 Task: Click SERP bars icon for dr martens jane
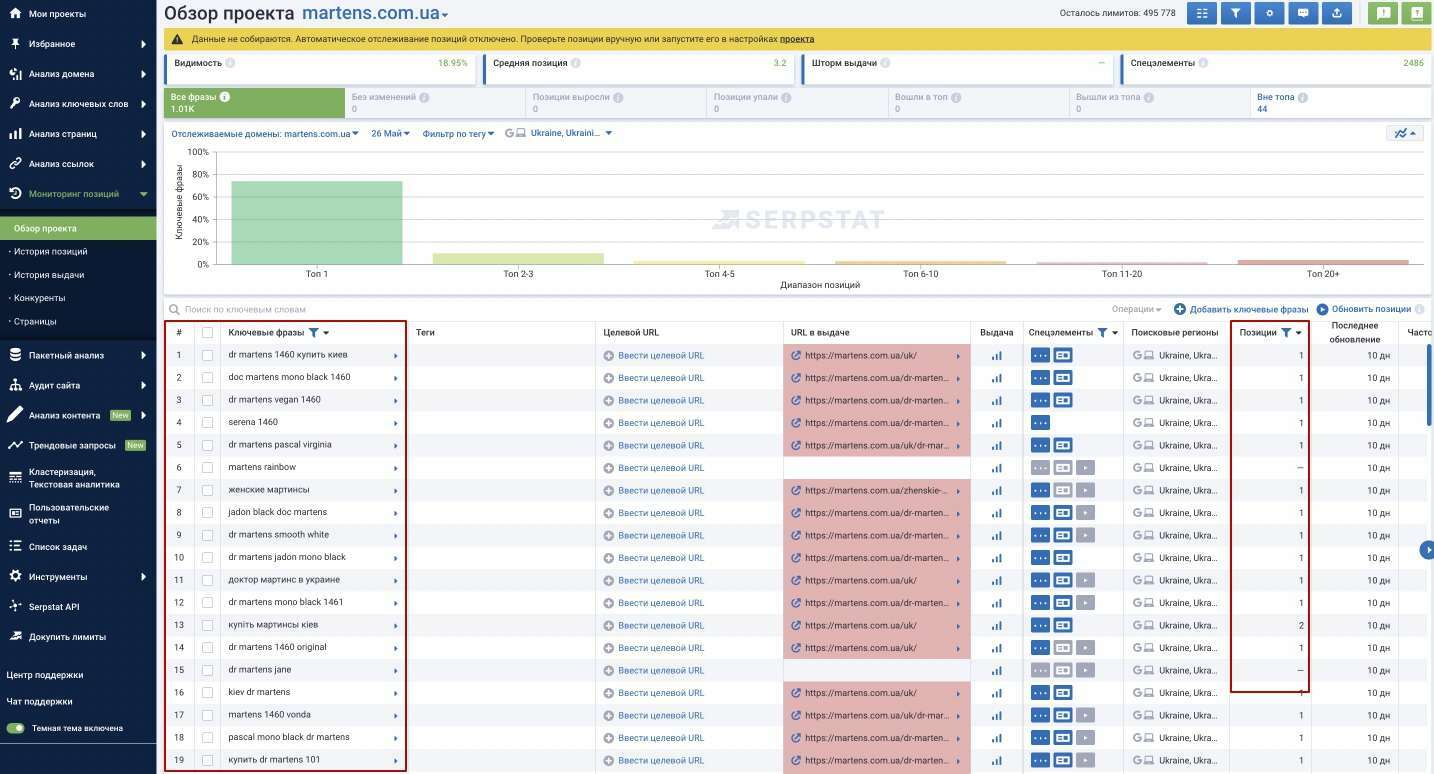point(996,670)
